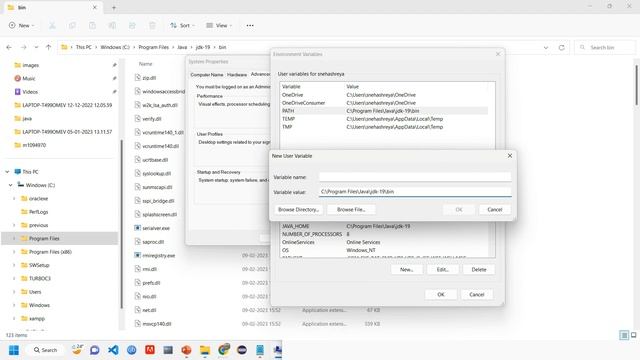Click Browse Directory button
Screen dimensions: 640x360
[x=298, y=209]
